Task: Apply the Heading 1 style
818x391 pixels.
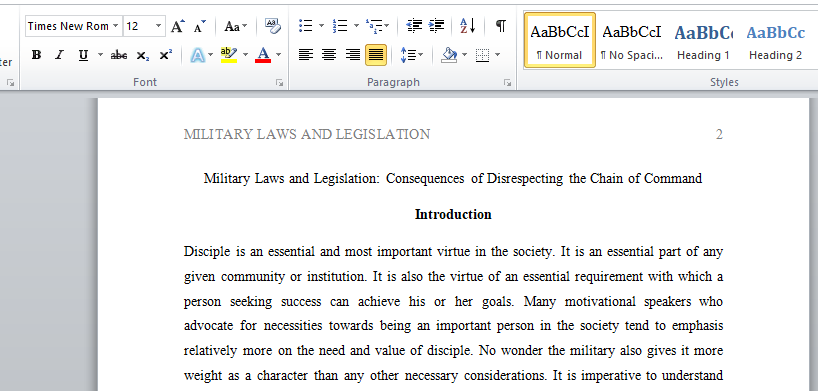Action: coord(703,40)
